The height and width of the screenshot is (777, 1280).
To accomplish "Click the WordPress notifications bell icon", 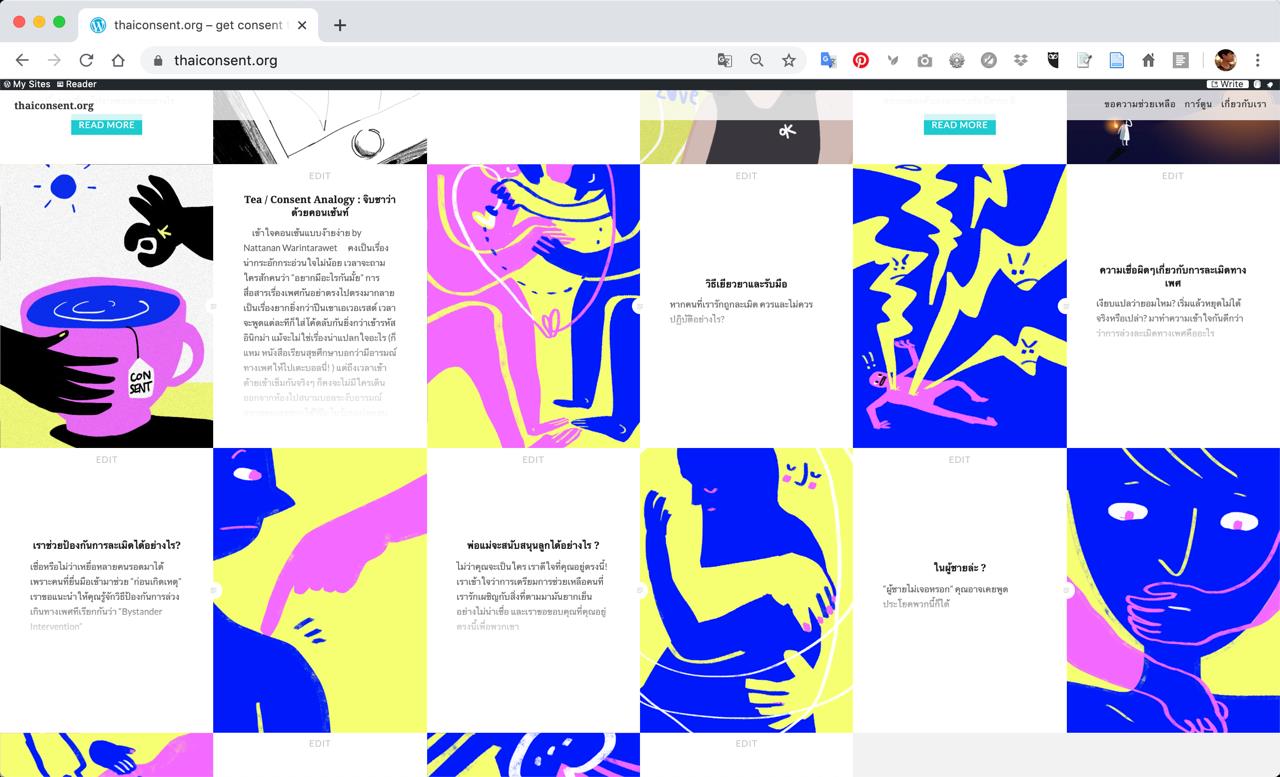I will click(x=1272, y=84).
